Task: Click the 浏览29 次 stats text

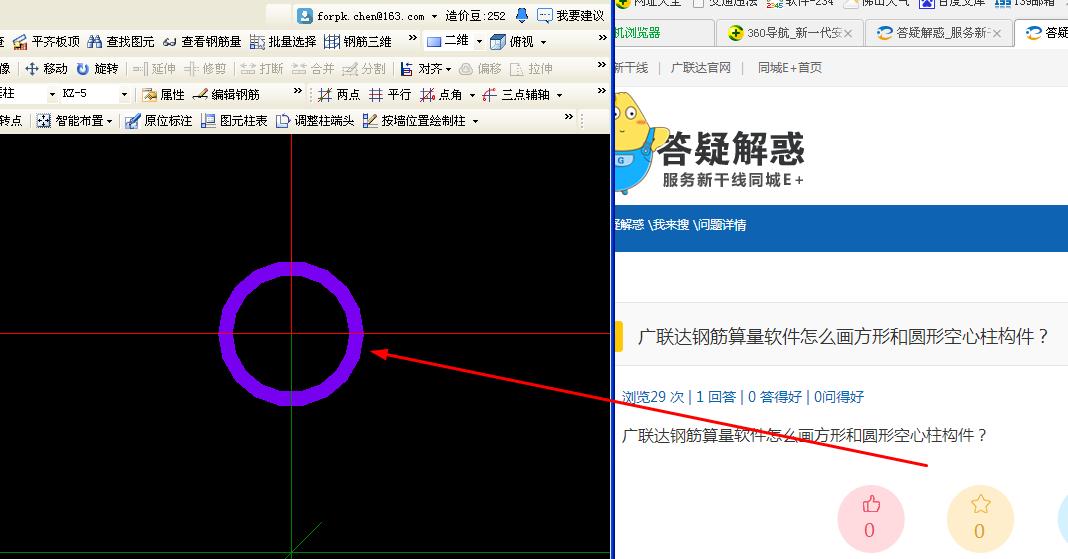Action: pyautogui.click(x=653, y=397)
